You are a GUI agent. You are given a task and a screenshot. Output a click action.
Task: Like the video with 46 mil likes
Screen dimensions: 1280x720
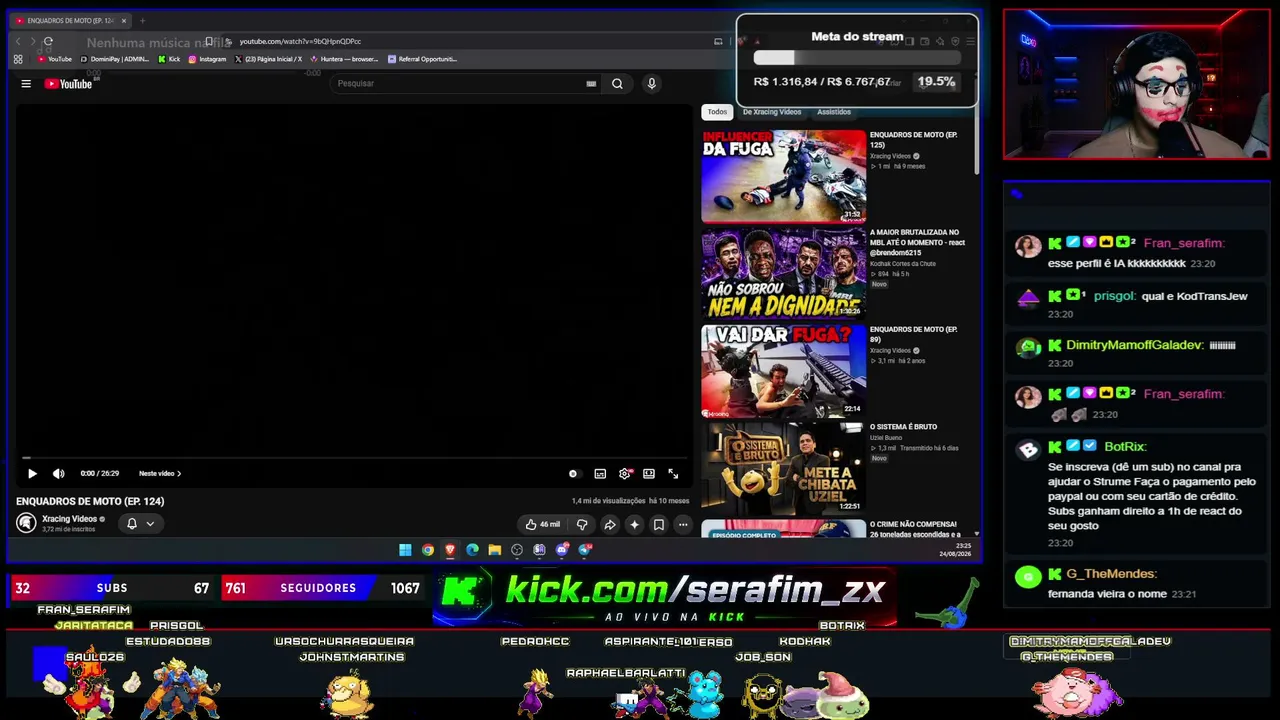[x=543, y=524]
